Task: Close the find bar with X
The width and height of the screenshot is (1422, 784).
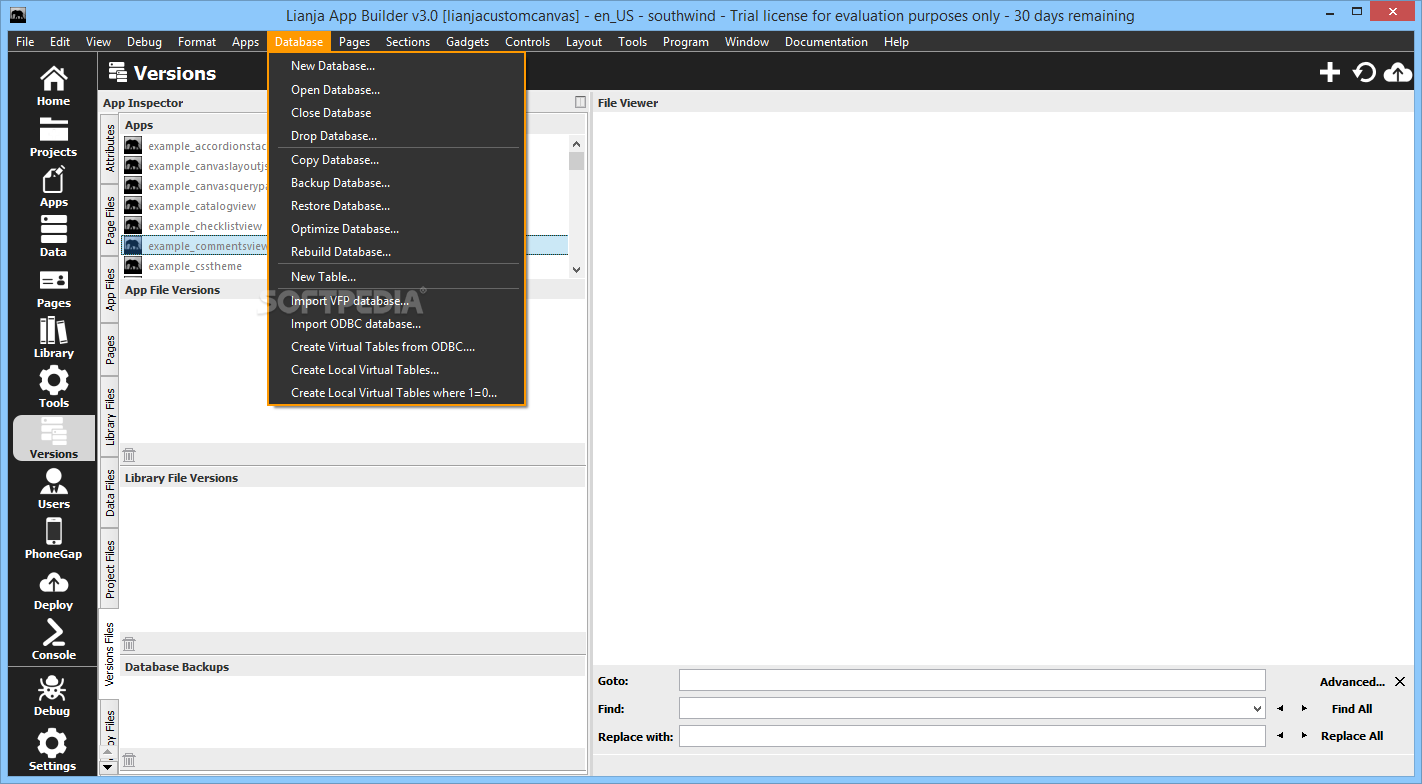Action: coord(1400,682)
